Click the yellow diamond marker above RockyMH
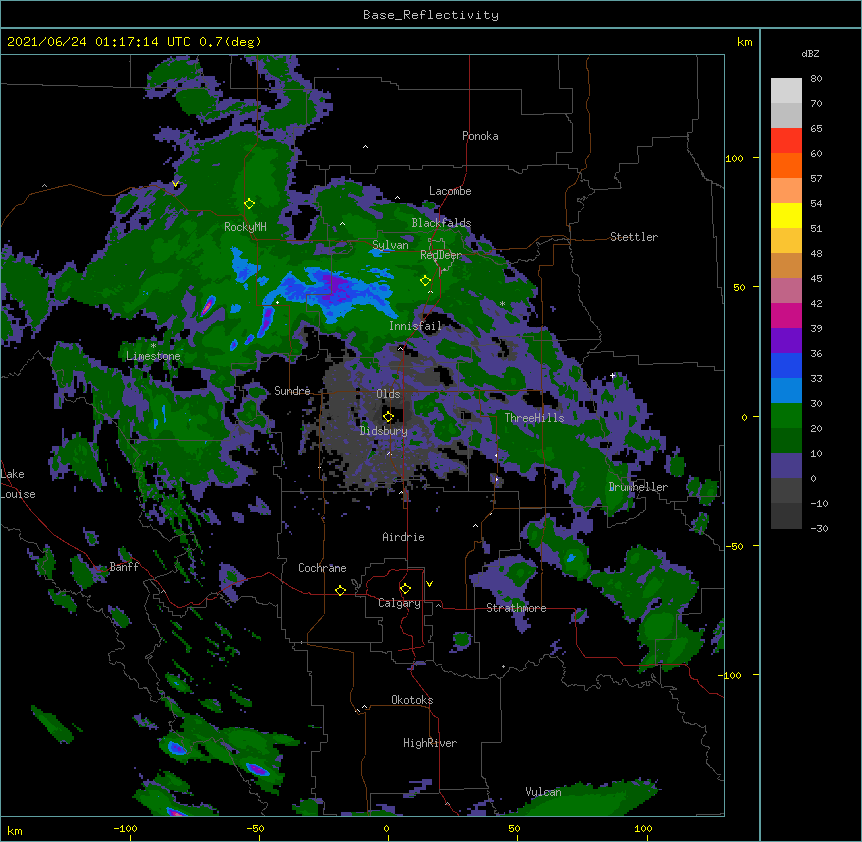This screenshot has width=862, height=842. coord(249,204)
